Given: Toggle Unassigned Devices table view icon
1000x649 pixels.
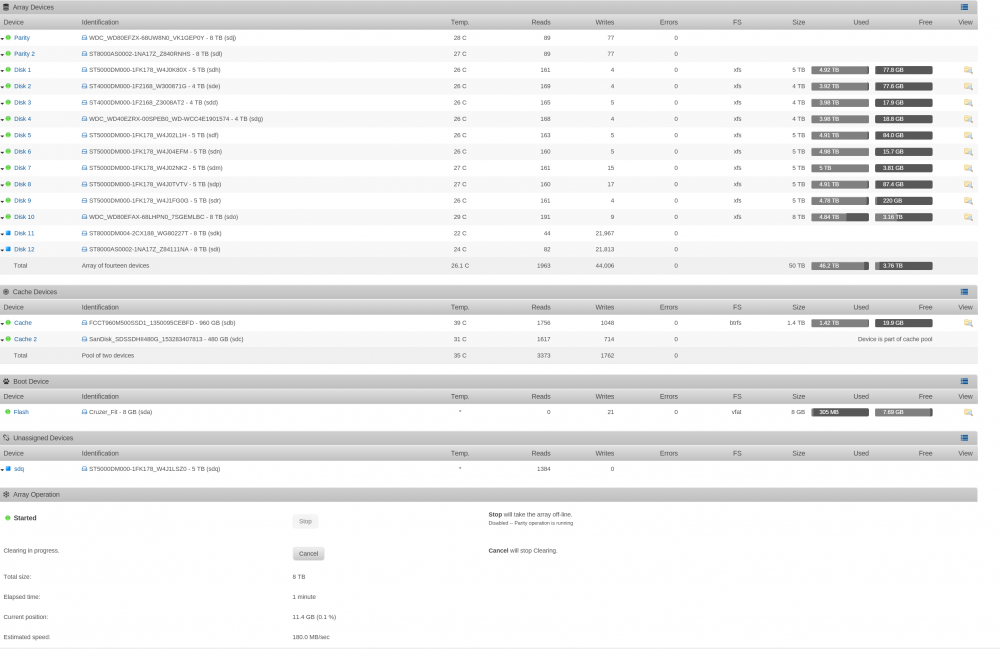Looking at the screenshot, I should [964, 438].
